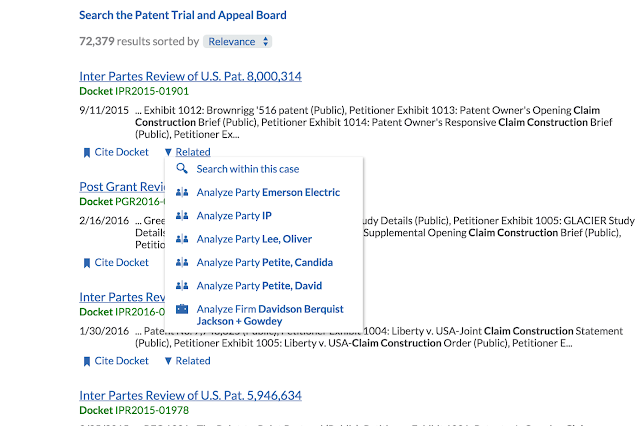The height and width of the screenshot is (426, 640).
Task: Click the party icon beside Petite, Candida
Action: [182, 262]
